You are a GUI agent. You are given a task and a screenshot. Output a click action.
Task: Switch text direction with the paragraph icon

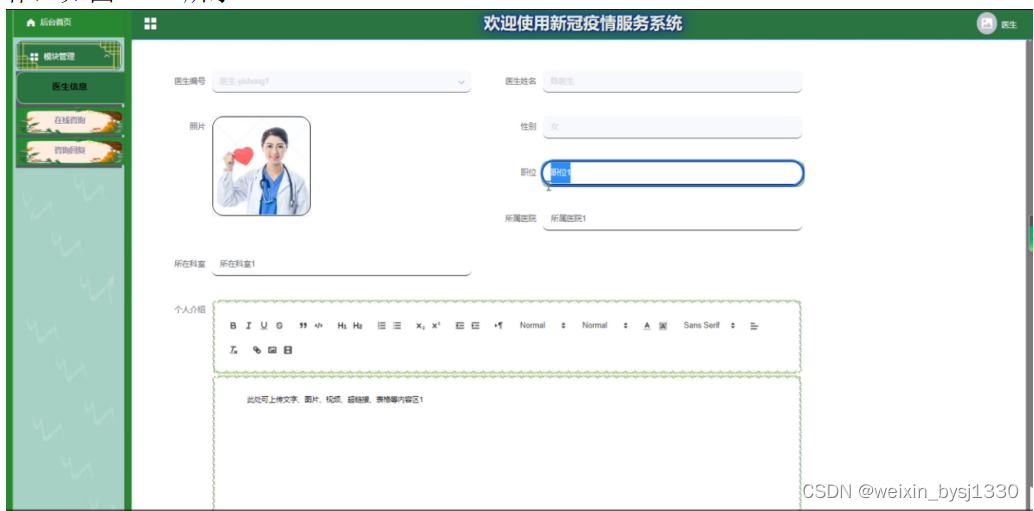click(499, 326)
